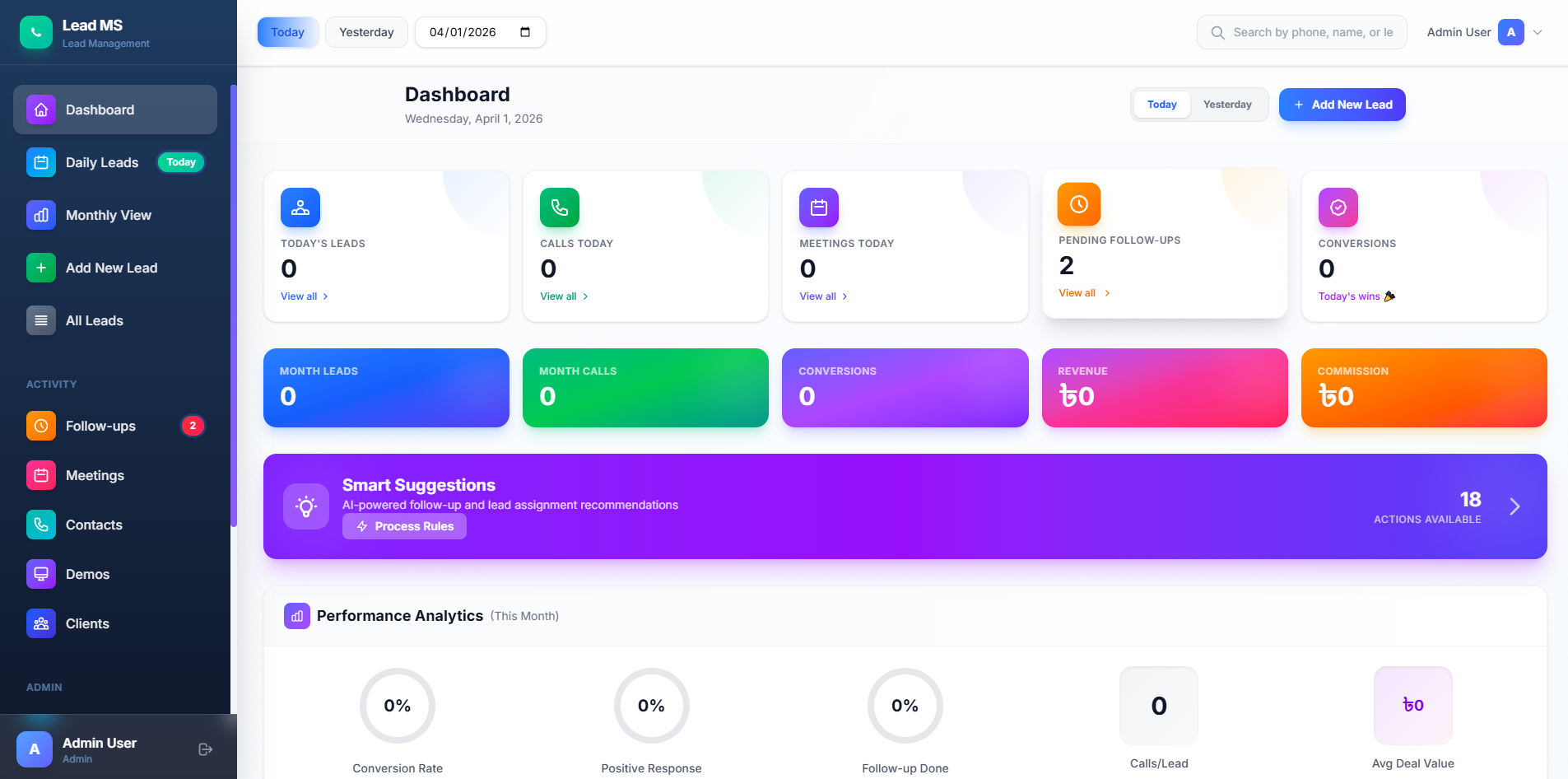Click the orange clock Pending Follow-ups icon
The width and height of the screenshot is (1568, 779).
pyautogui.click(x=1078, y=204)
